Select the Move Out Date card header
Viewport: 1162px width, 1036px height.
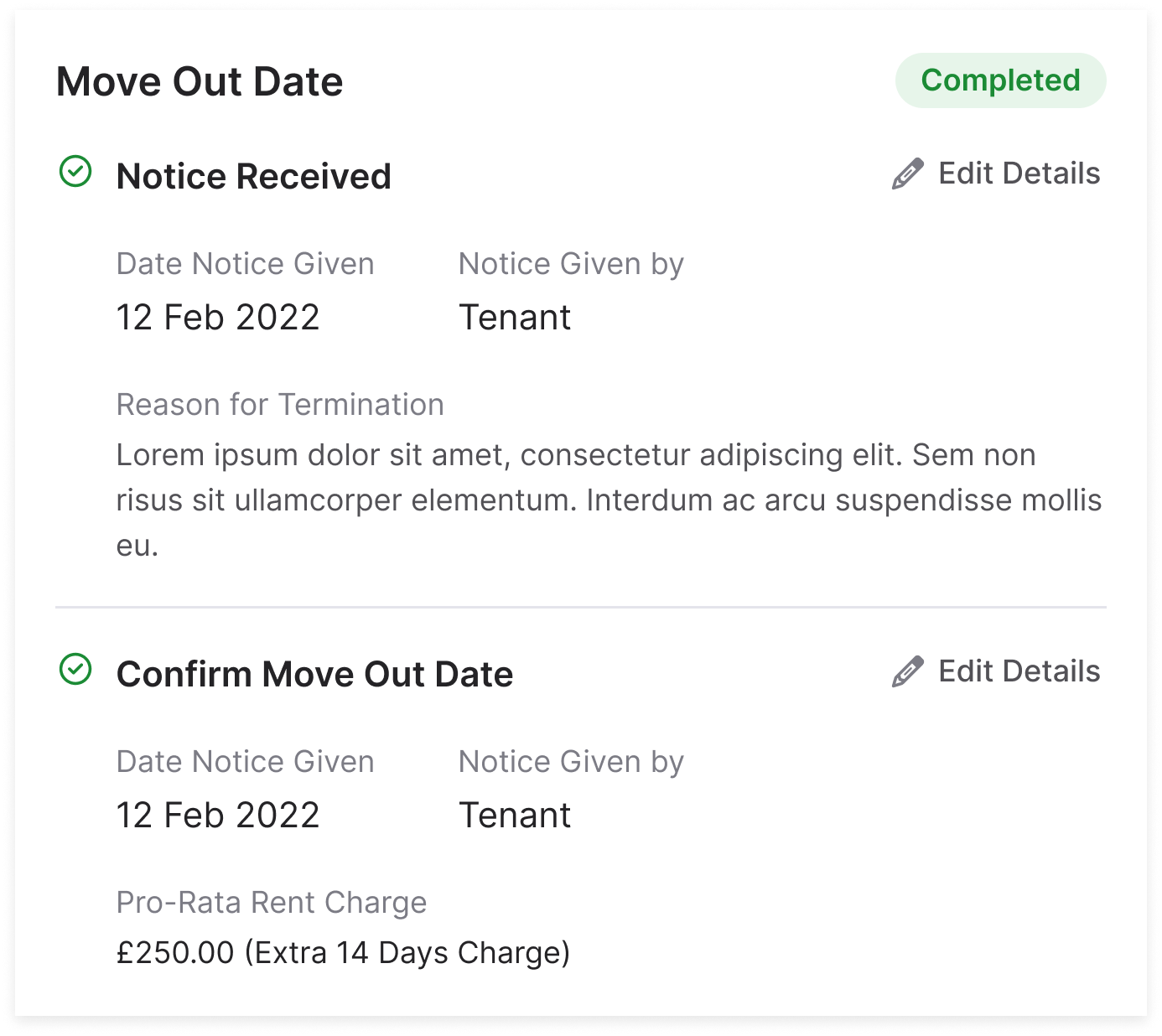200,81
